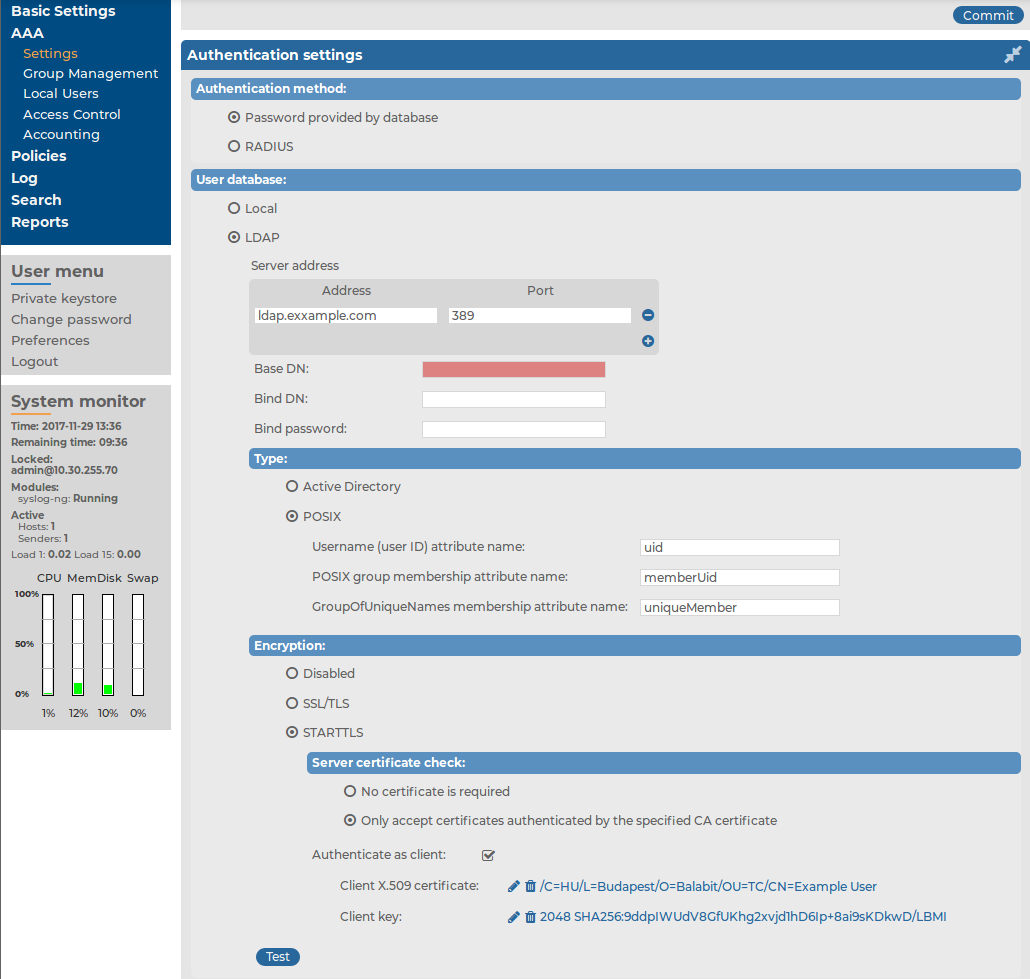Screen dimensions: 1030x979
Task: Select No certificate is required
Action: click(x=350, y=791)
